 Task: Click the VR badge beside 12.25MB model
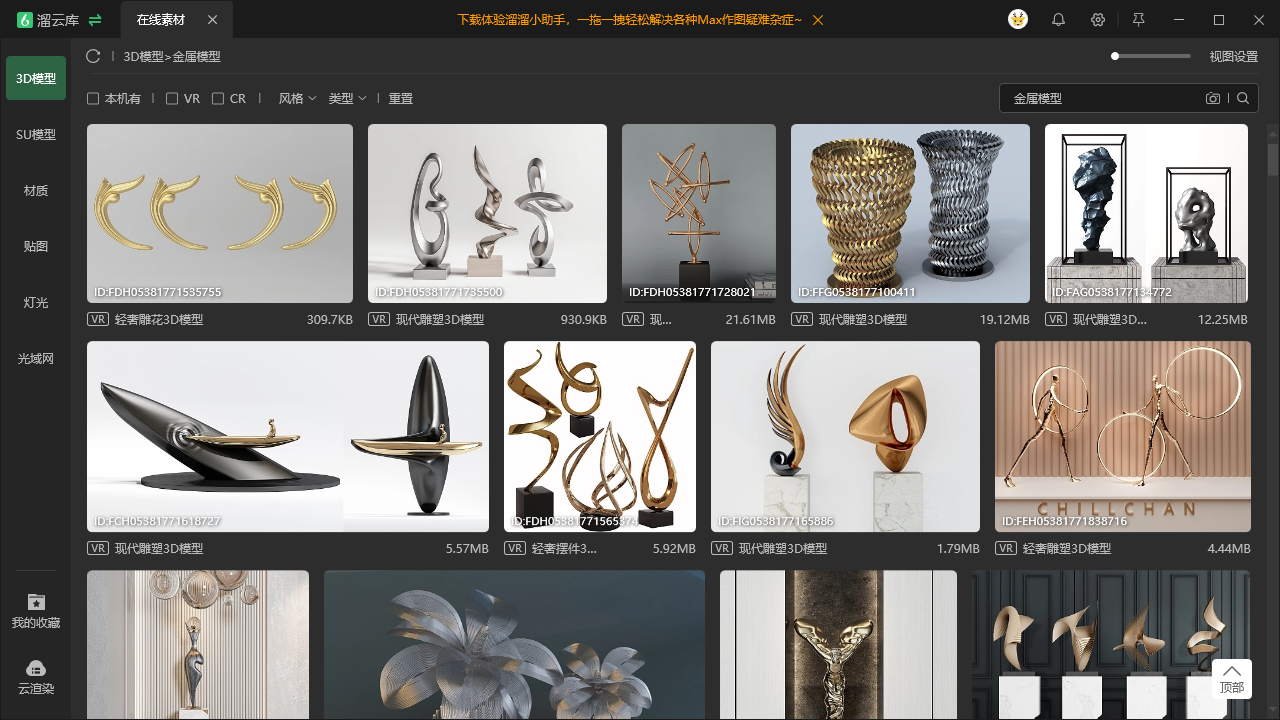point(1056,320)
